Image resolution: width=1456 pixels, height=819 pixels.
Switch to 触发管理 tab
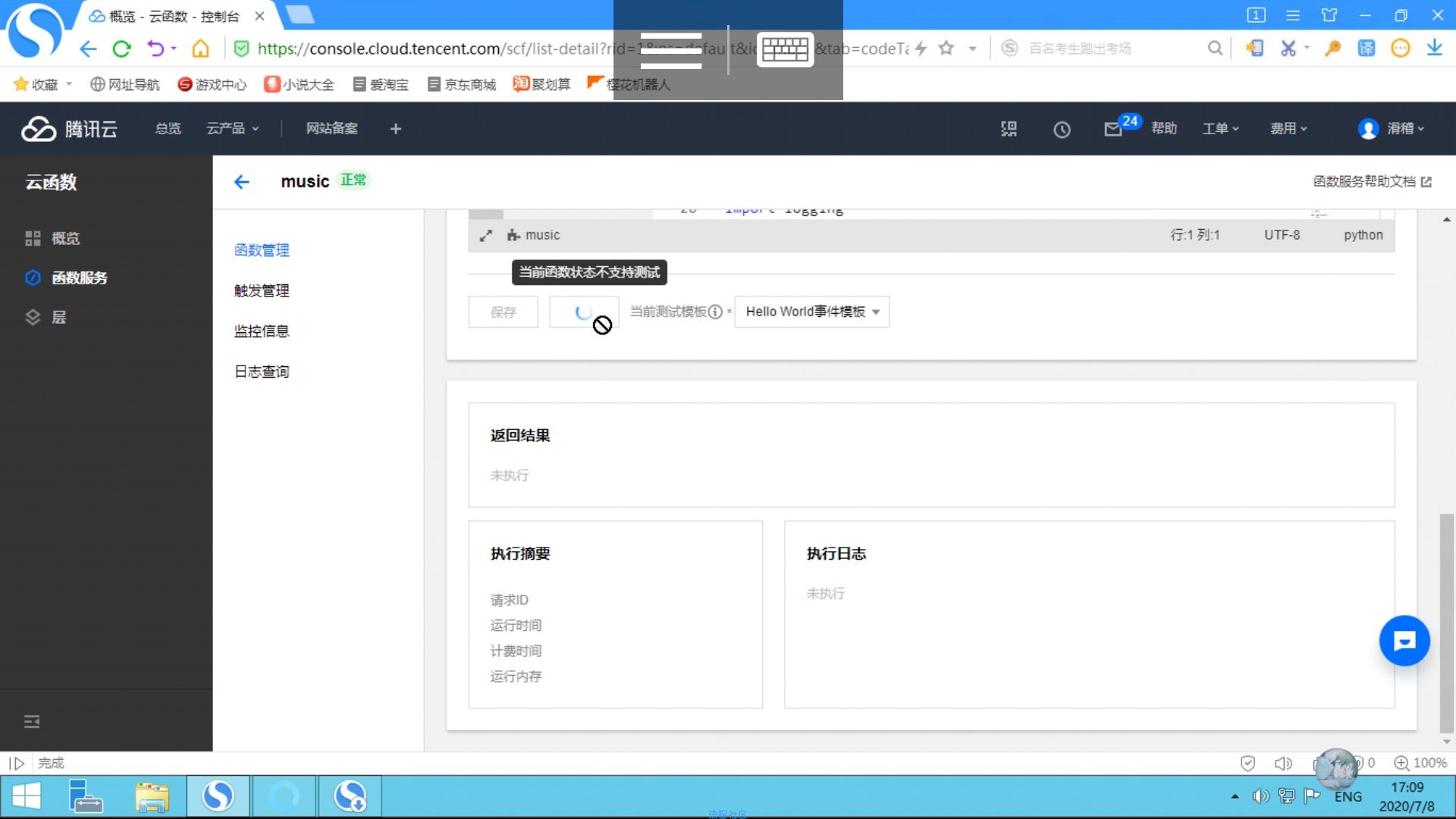tap(262, 290)
